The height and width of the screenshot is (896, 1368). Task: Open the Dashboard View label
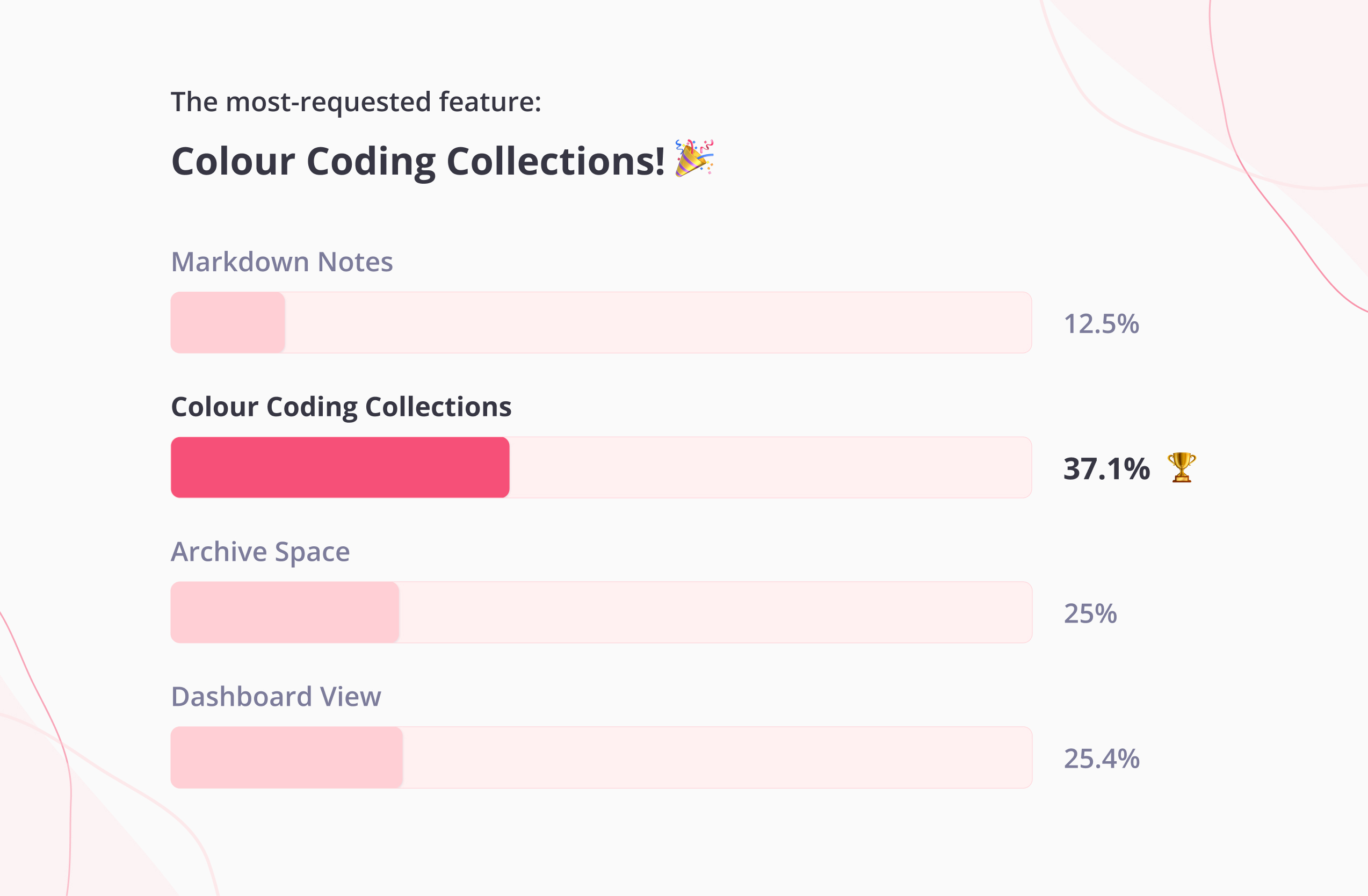click(x=276, y=697)
